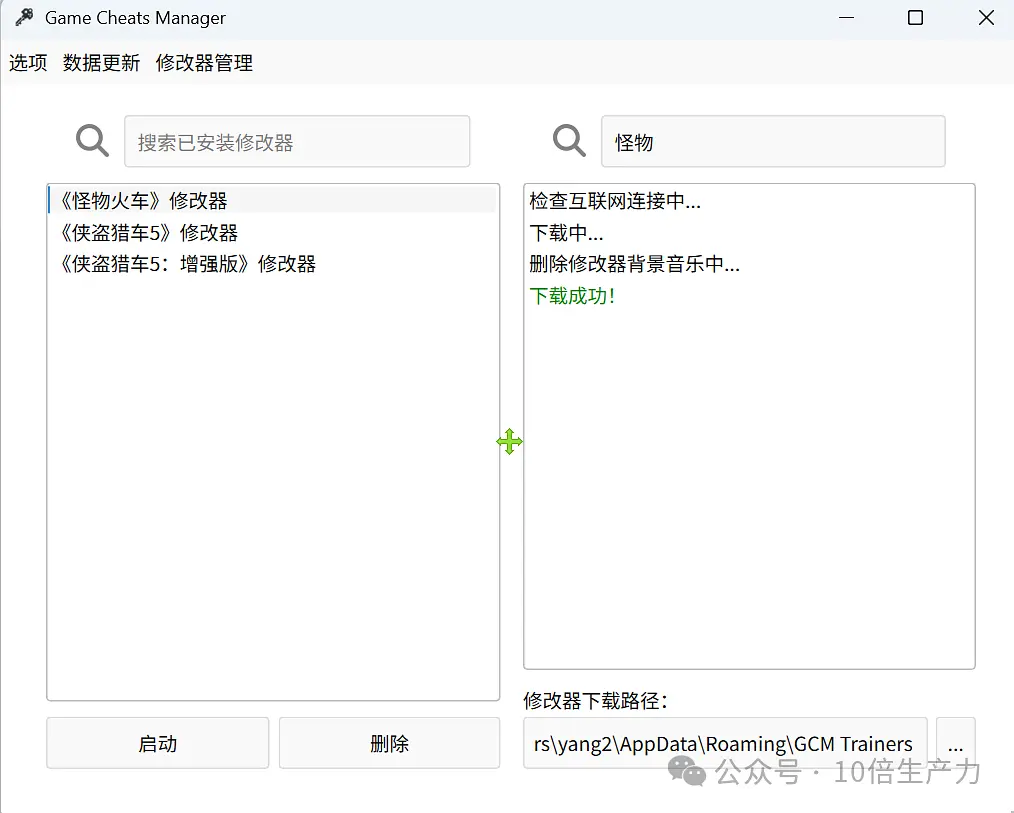Click the 删除修改器背景音乐中... log entry
The width and height of the screenshot is (1014, 813).
634,265
